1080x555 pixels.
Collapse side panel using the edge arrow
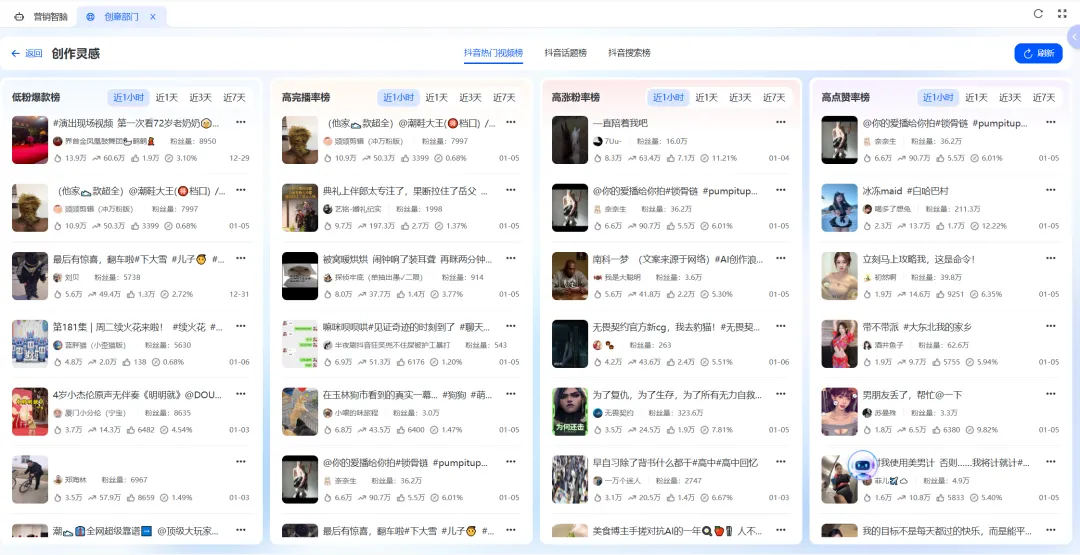tap(1074, 36)
